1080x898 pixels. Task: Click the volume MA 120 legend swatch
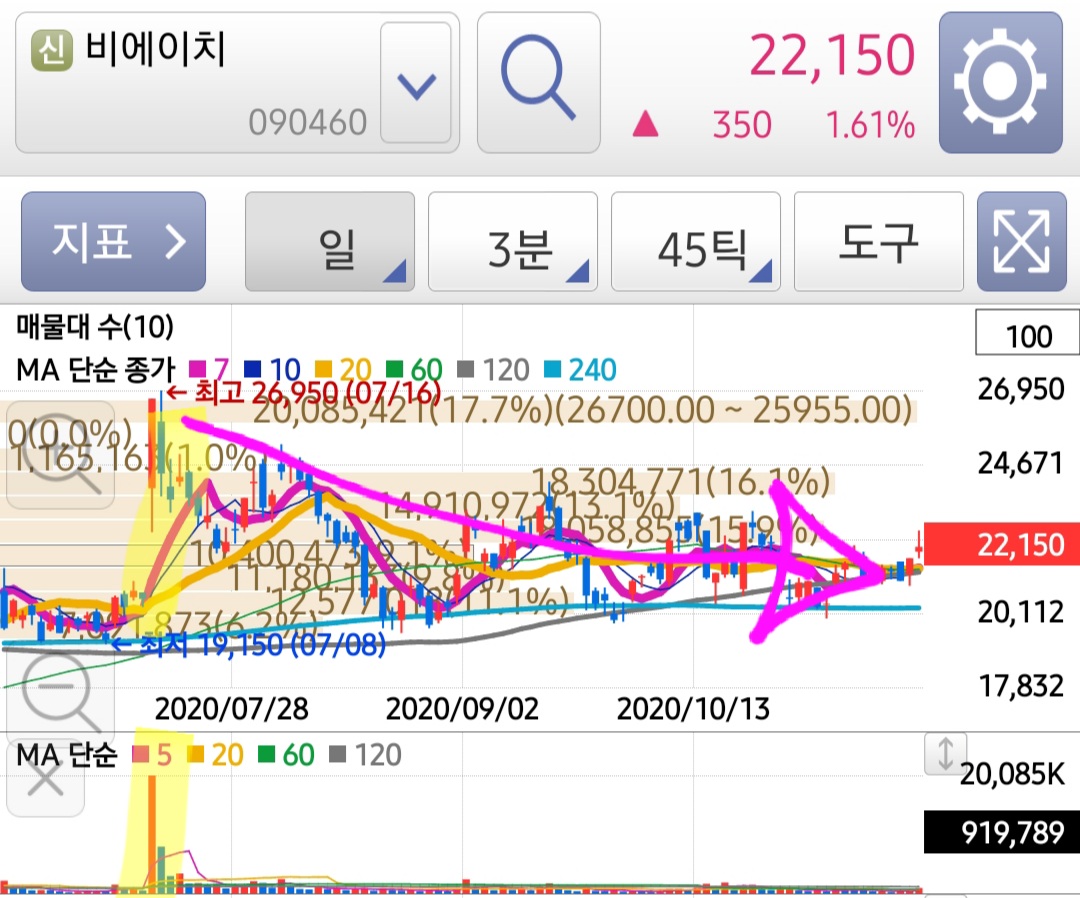tap(338, 755)
